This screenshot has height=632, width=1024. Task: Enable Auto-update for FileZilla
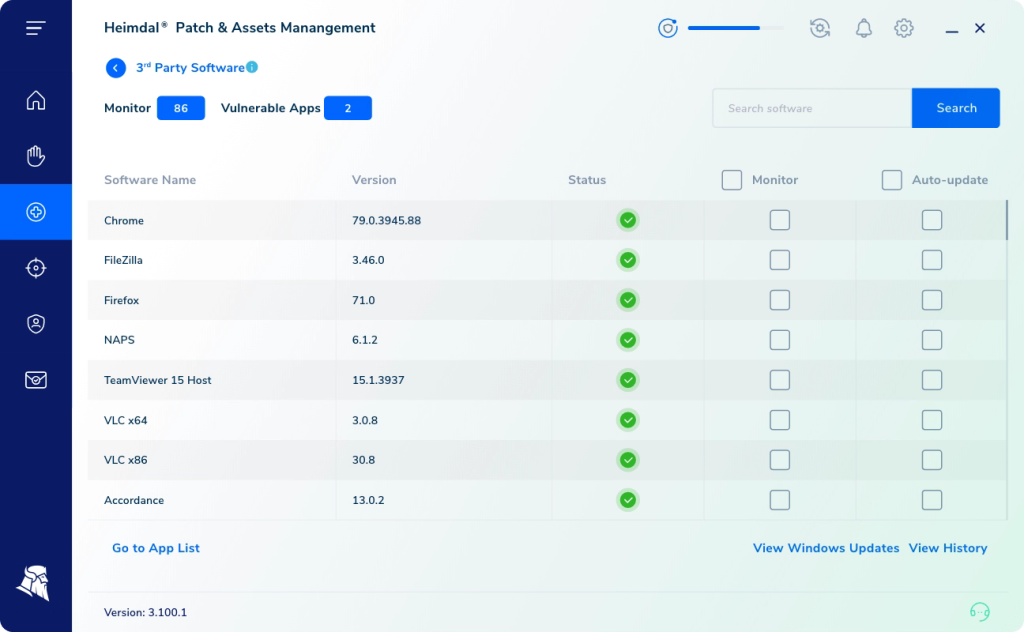(932, 260)
